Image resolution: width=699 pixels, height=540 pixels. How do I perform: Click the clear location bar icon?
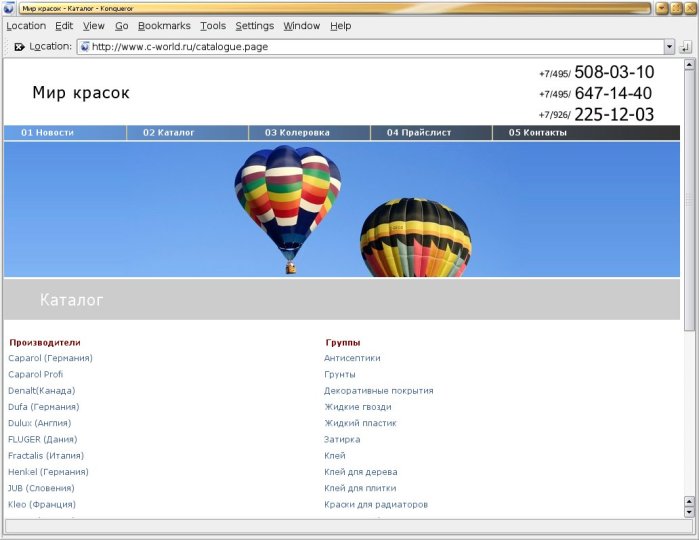point(19,47)
